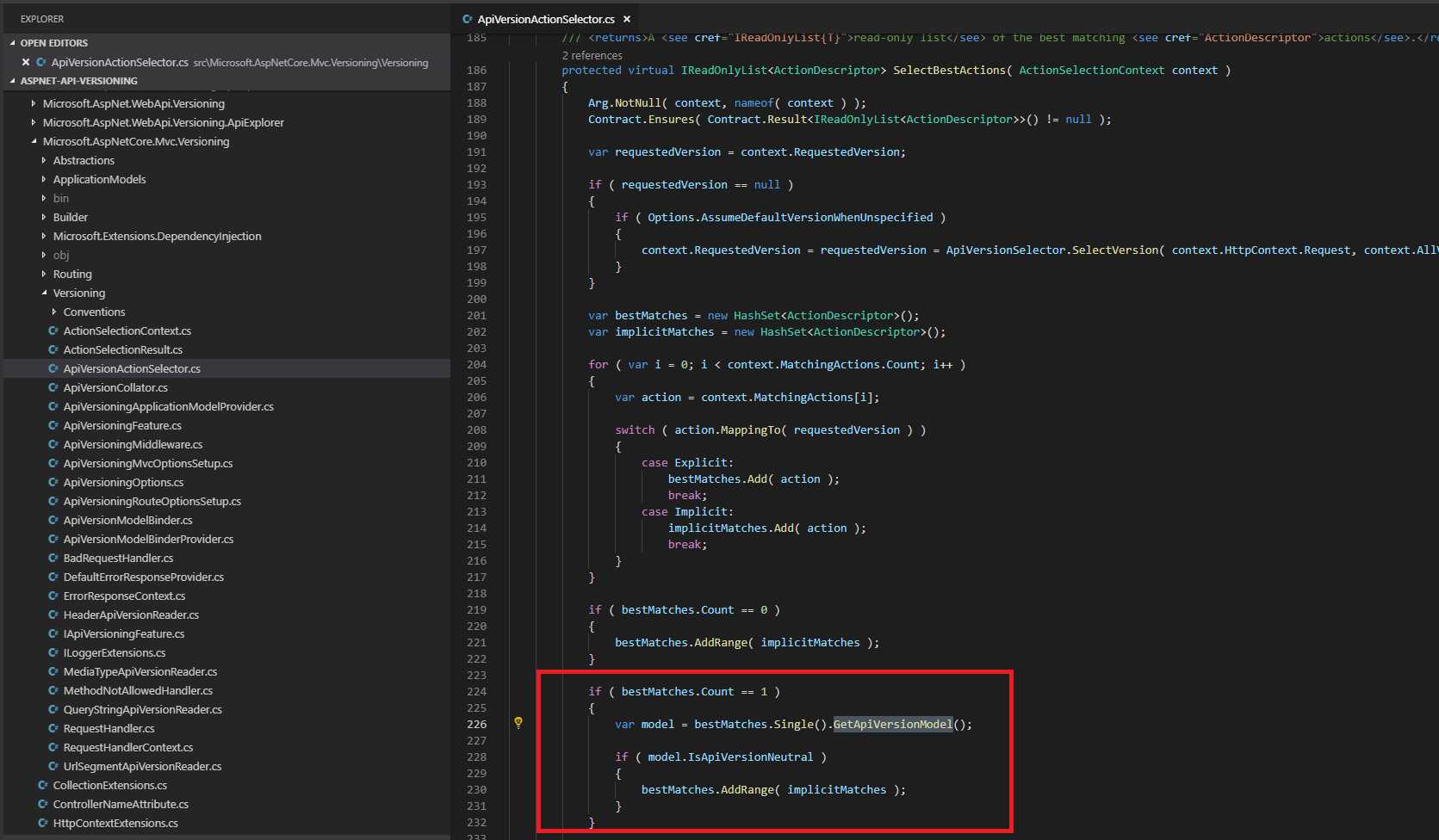
Task: Expand the bin folder
Action: (44, 198)
